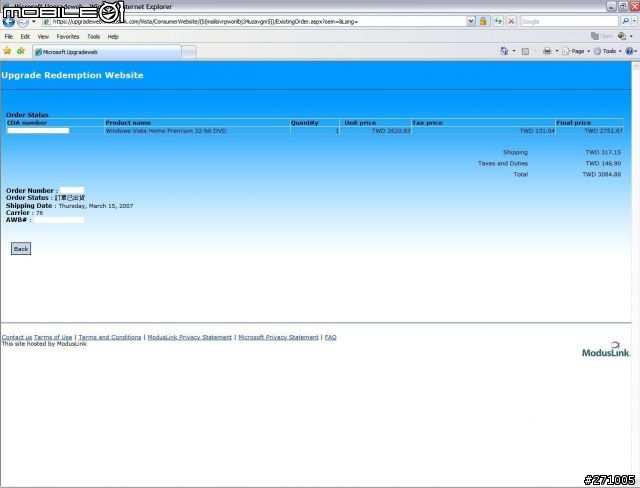Expand the Home icon dropdown arrow
The height and width of the screenshot is (488, 640).
pos(514,51)
